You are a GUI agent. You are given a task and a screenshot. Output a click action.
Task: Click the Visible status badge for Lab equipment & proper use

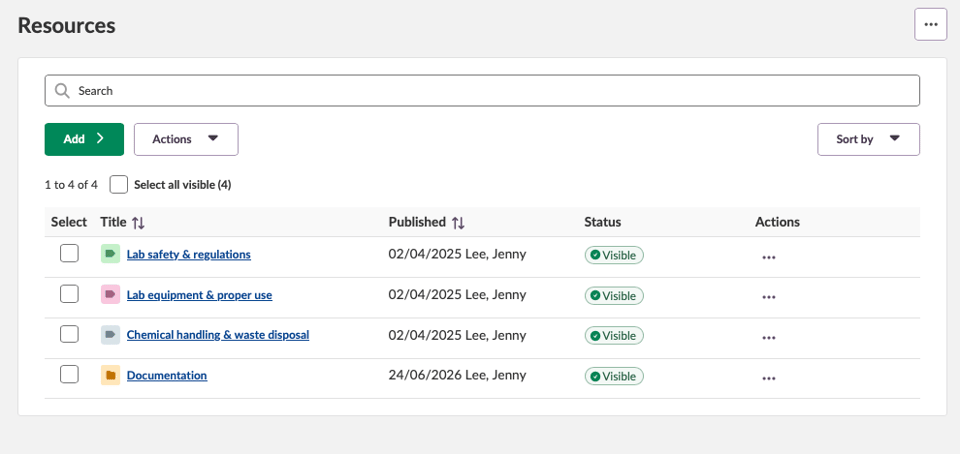point(614,296)
